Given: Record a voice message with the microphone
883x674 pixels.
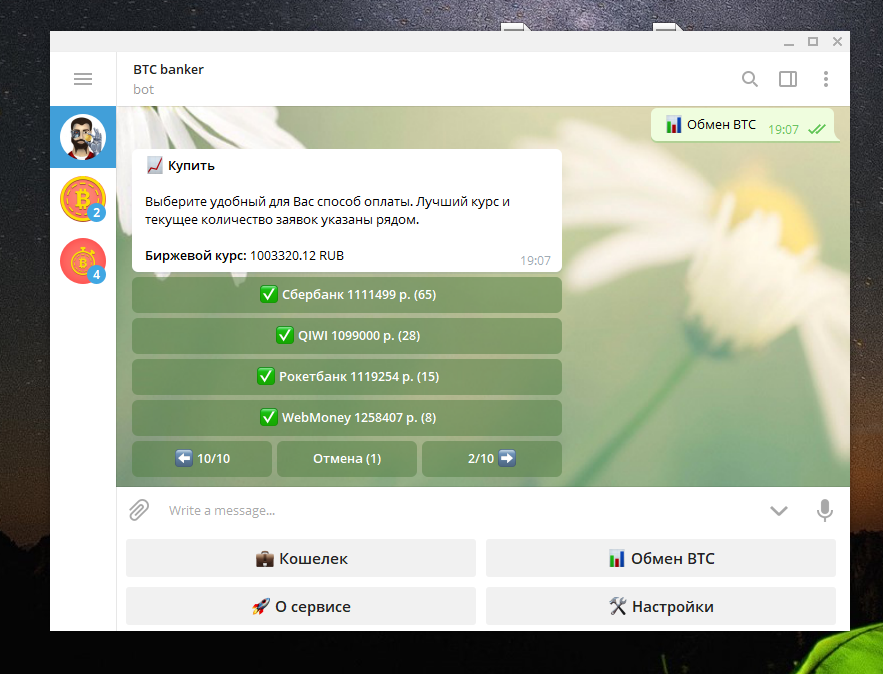Looking at the screenshot, I should 824,510.
